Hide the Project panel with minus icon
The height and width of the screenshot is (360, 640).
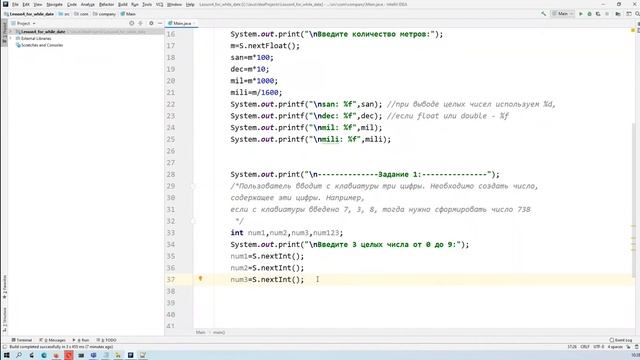[x=160, y=23]
